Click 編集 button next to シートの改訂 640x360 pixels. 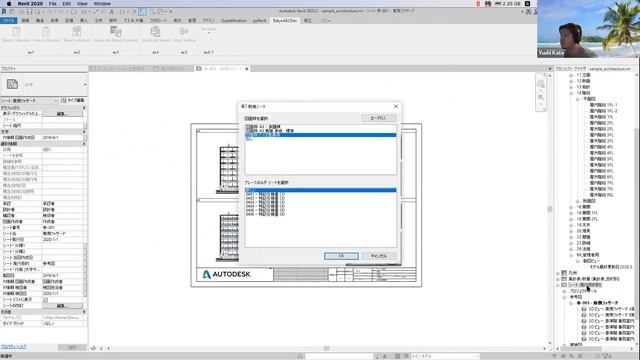62,306
